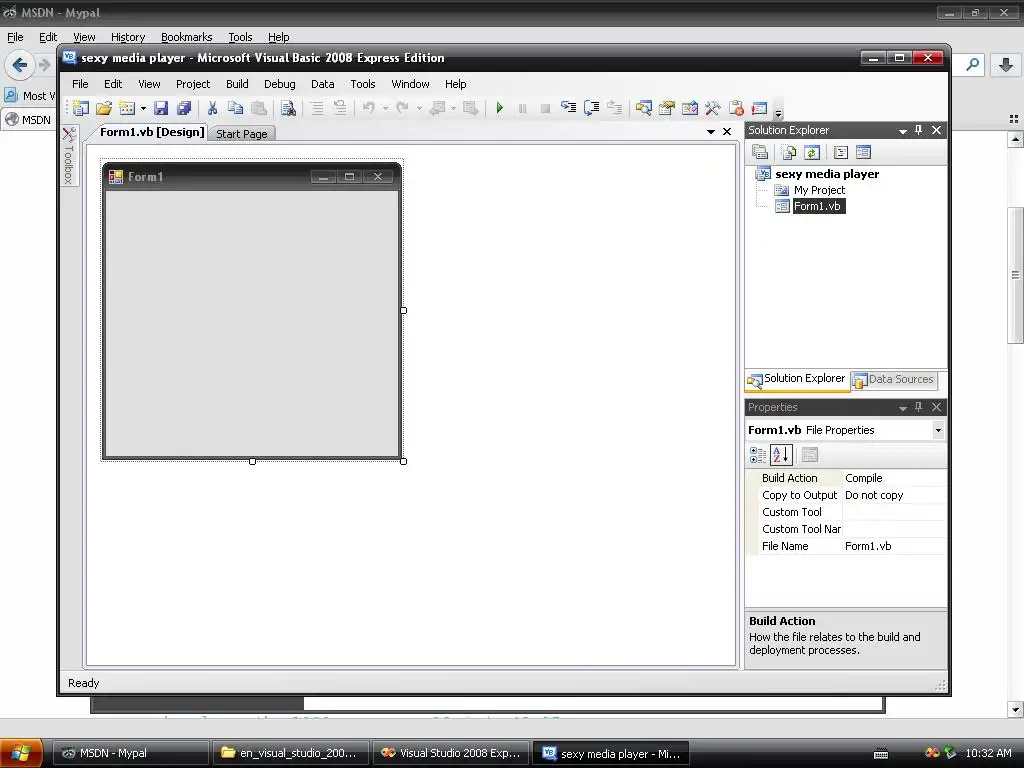
Task: Open the Object Browser toolbar icon
Action: 690,108
